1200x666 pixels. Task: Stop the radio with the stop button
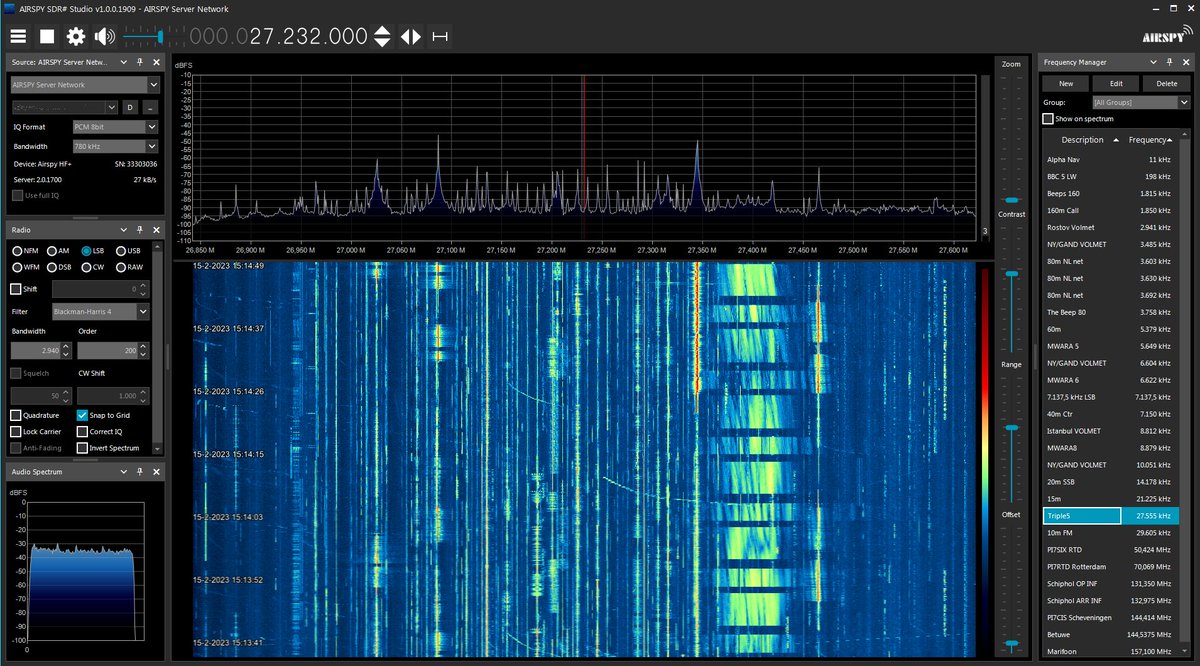tap(47, 37)
